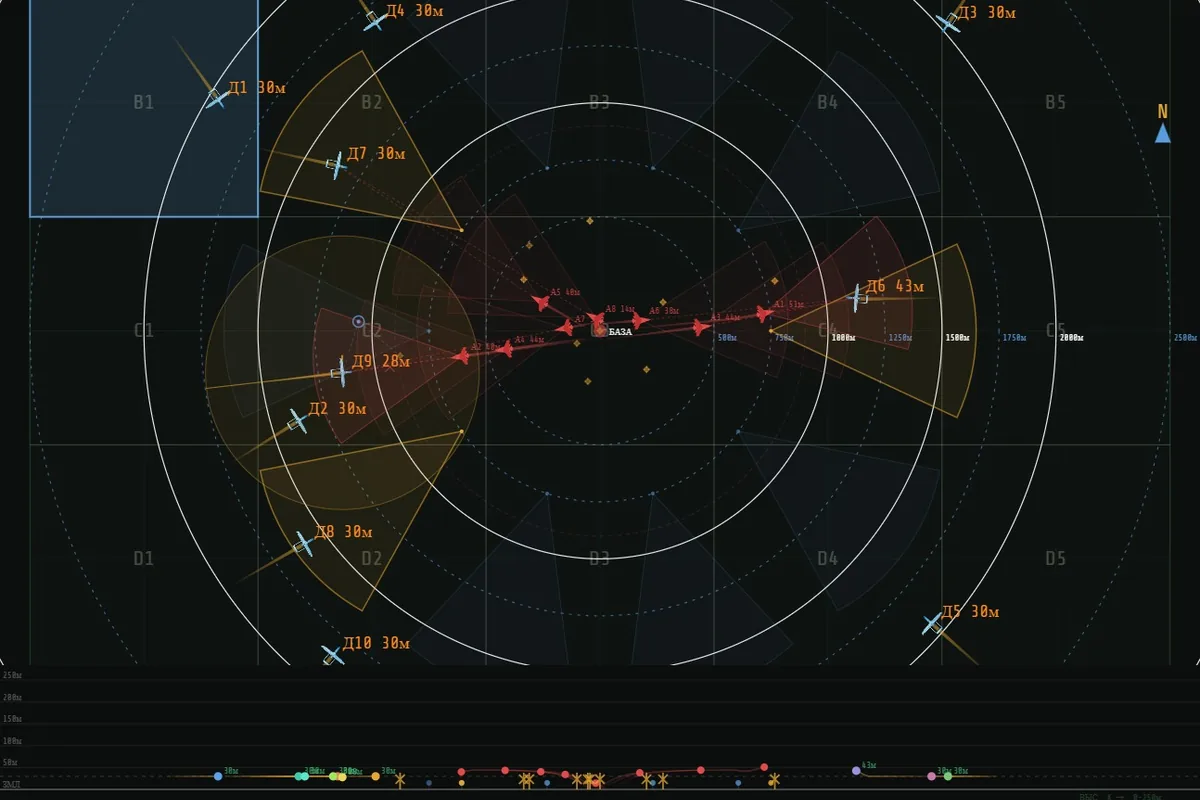Pick red aircraft A4
The width and height of the screenshot is (1200, 800).
[x=505, y=348]
